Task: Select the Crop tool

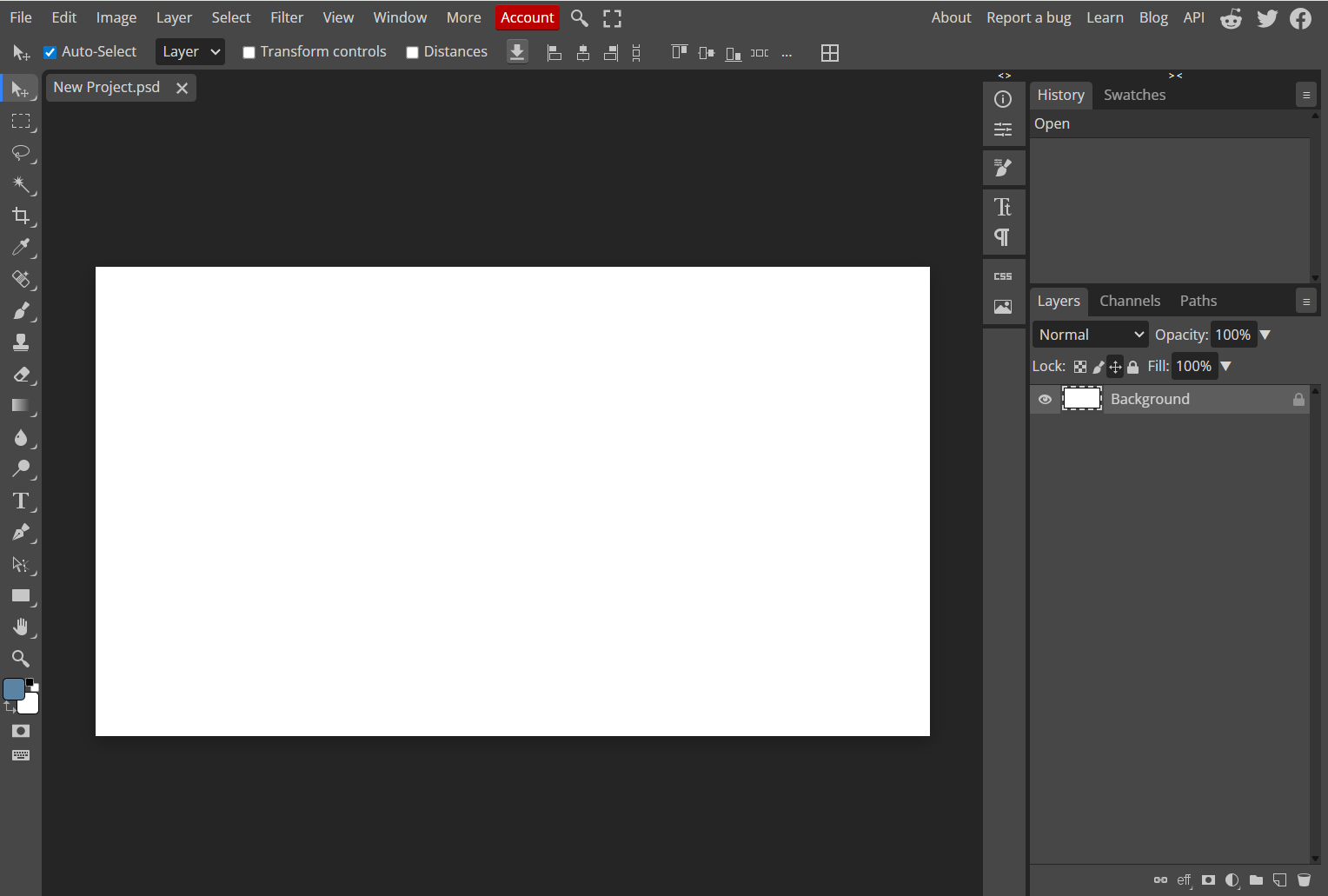Action: 21,216
